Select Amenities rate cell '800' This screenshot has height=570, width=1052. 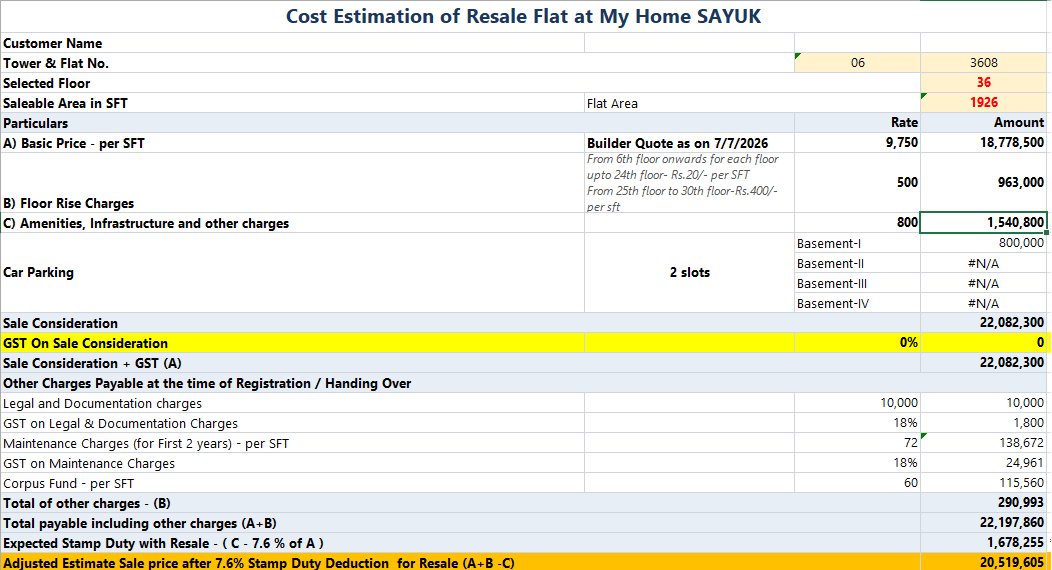pos(857,223)
